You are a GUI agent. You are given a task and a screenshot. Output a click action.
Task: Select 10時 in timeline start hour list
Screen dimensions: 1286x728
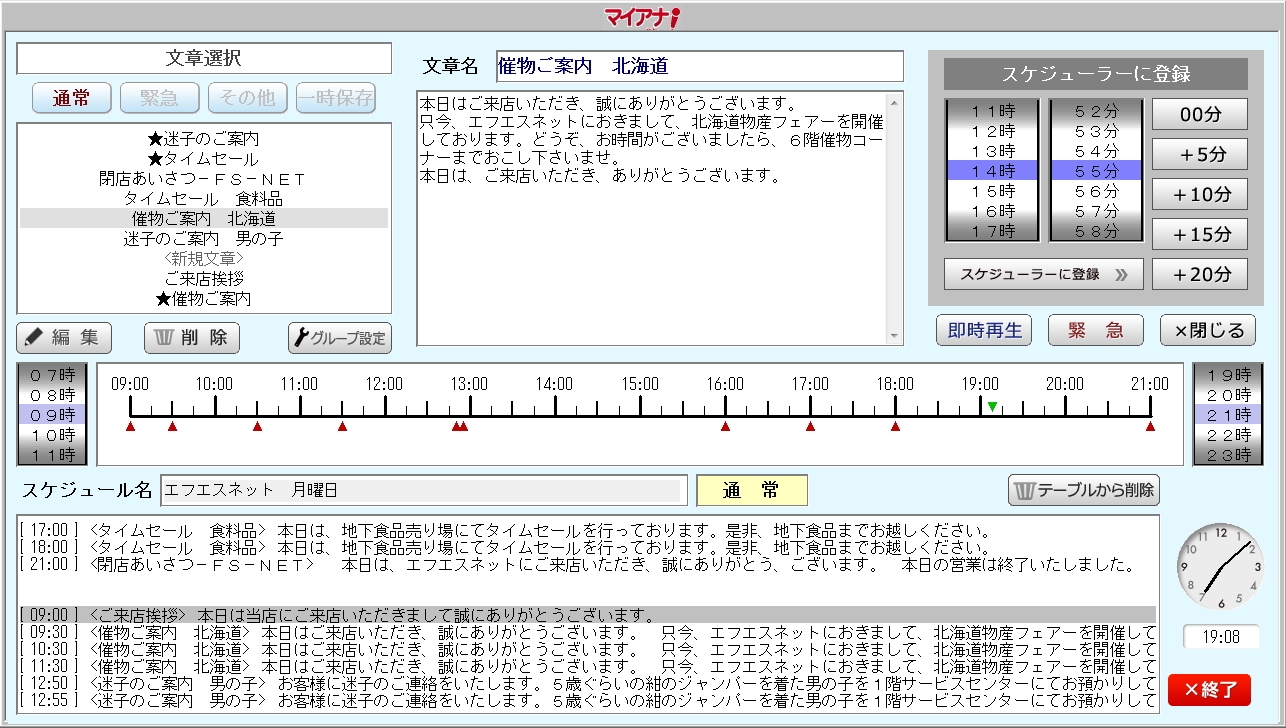pyautogui.click(x=52, y=435)
